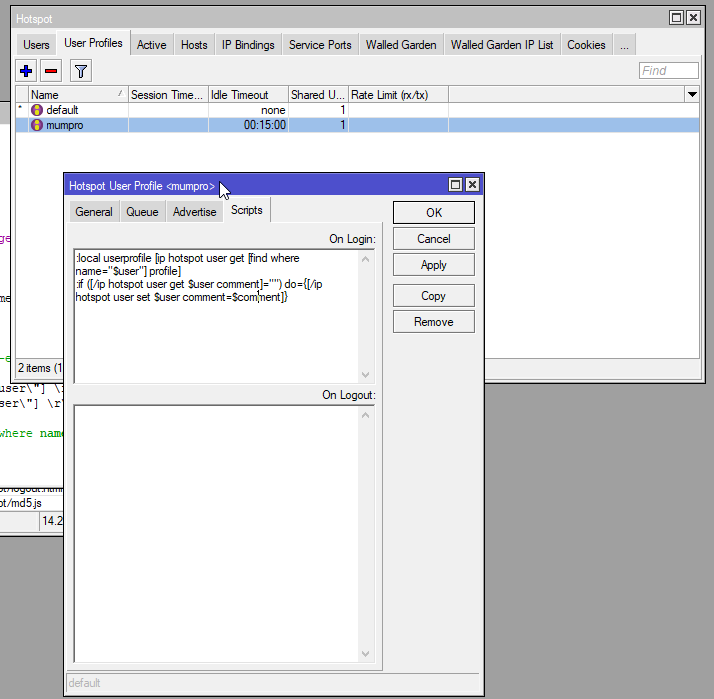The image size is (714, 699).
Task: Switch to General tab in profile dialog
Action: click(x=94, y=212)
